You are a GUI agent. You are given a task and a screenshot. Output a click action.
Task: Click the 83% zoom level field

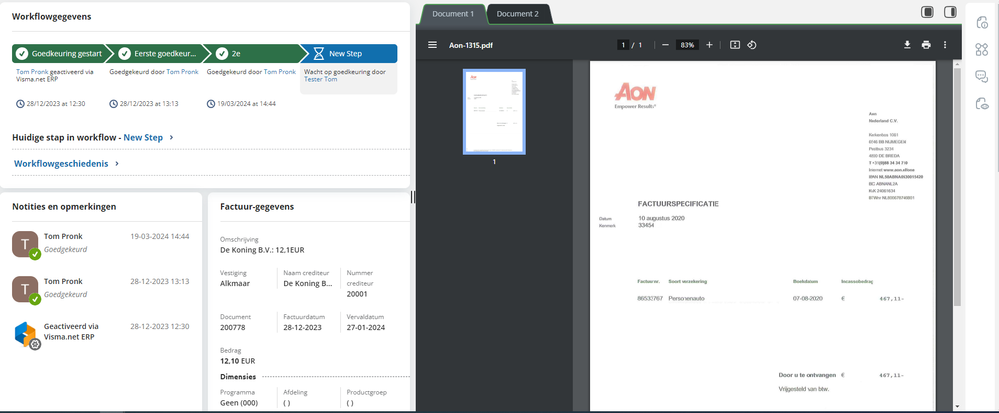(687, 45)
